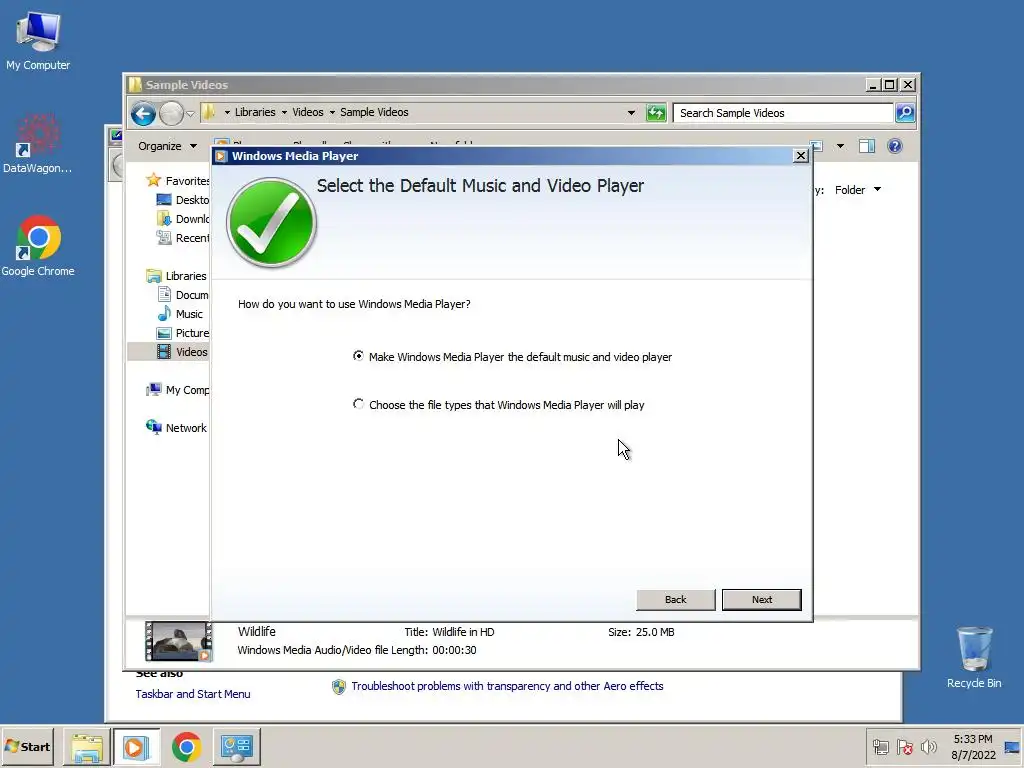Click Sample Videos in the address breadcrumb
The height and width of the screenshot is (768, 1024).
374,112
